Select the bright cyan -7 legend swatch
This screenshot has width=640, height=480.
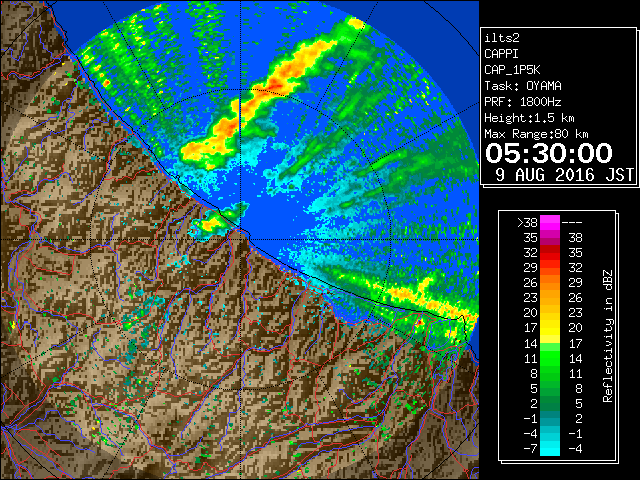550,448
